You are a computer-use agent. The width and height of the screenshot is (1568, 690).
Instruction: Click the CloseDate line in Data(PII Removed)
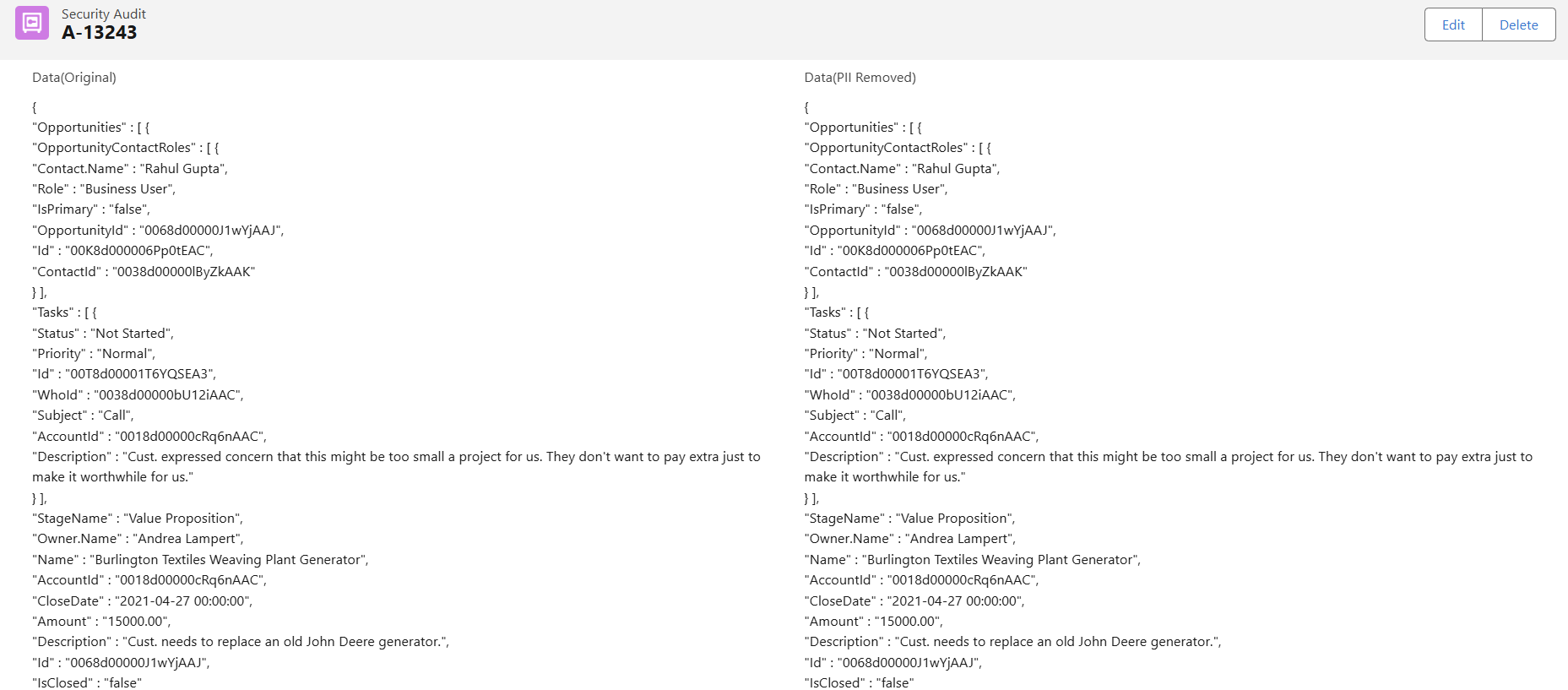(914, 601)
